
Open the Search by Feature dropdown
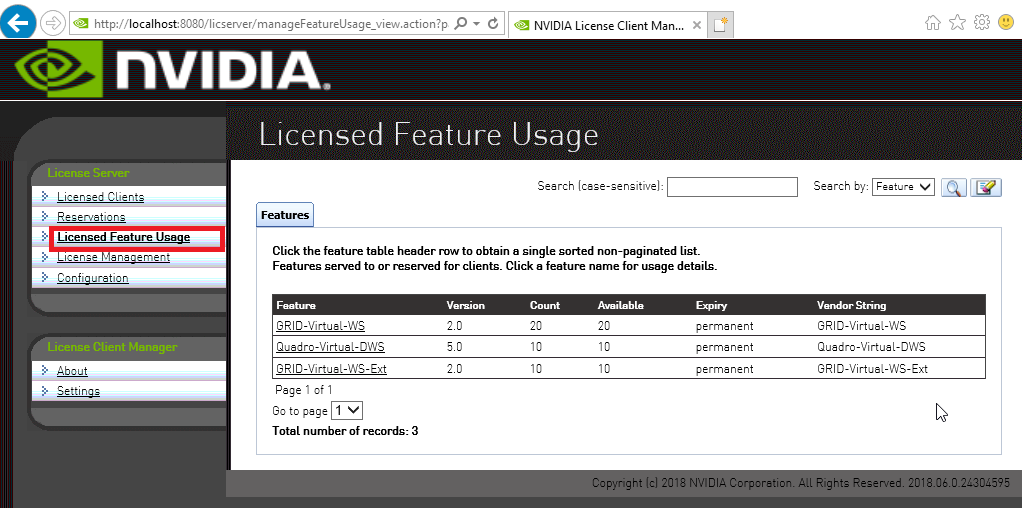coord(902,187)
